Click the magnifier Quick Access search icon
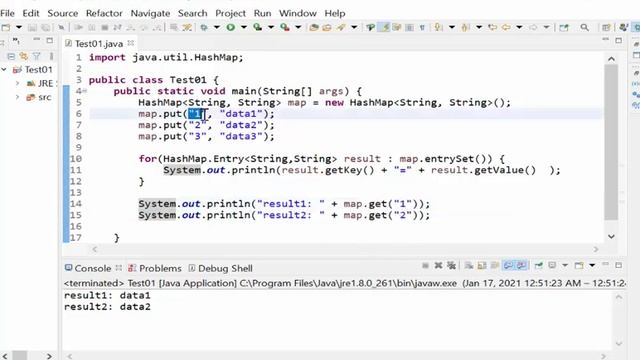The width and height of the screenshot is (640, 360). pyautogui.click(x=584, y=27)
